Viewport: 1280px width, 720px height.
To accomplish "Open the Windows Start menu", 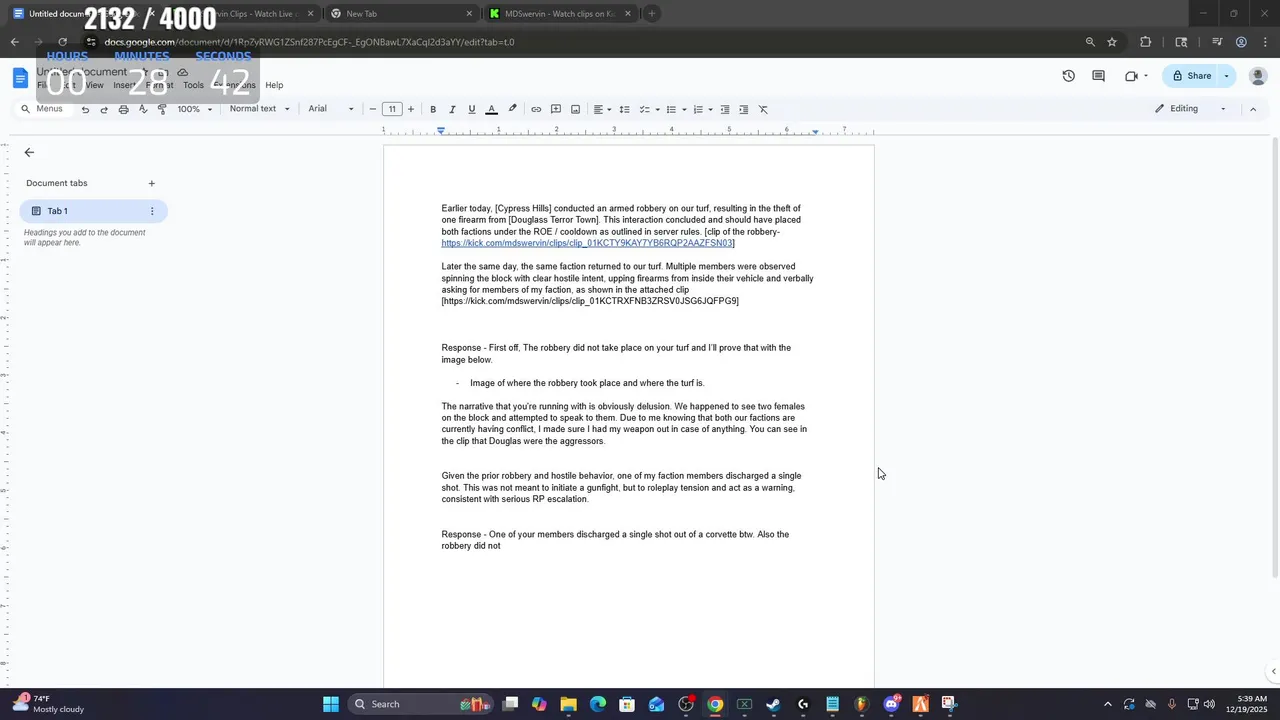I will 331,704.
